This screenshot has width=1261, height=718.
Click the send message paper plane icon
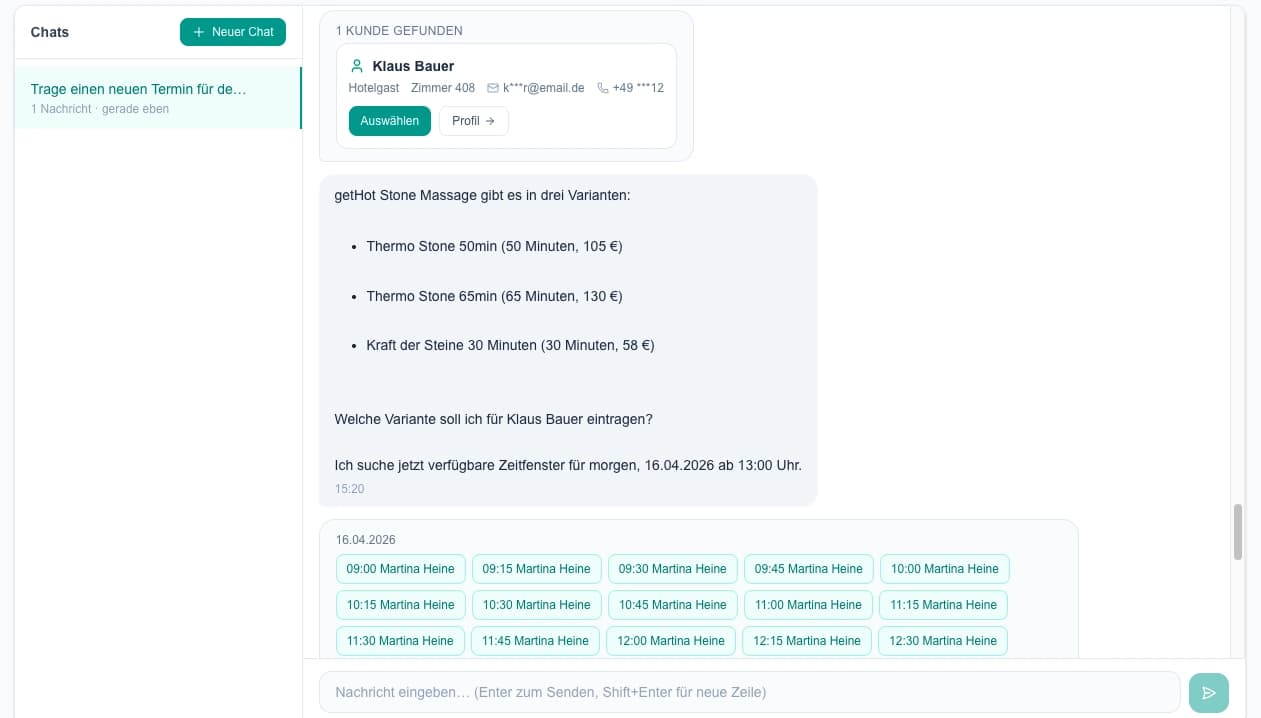pos(1208,693)
